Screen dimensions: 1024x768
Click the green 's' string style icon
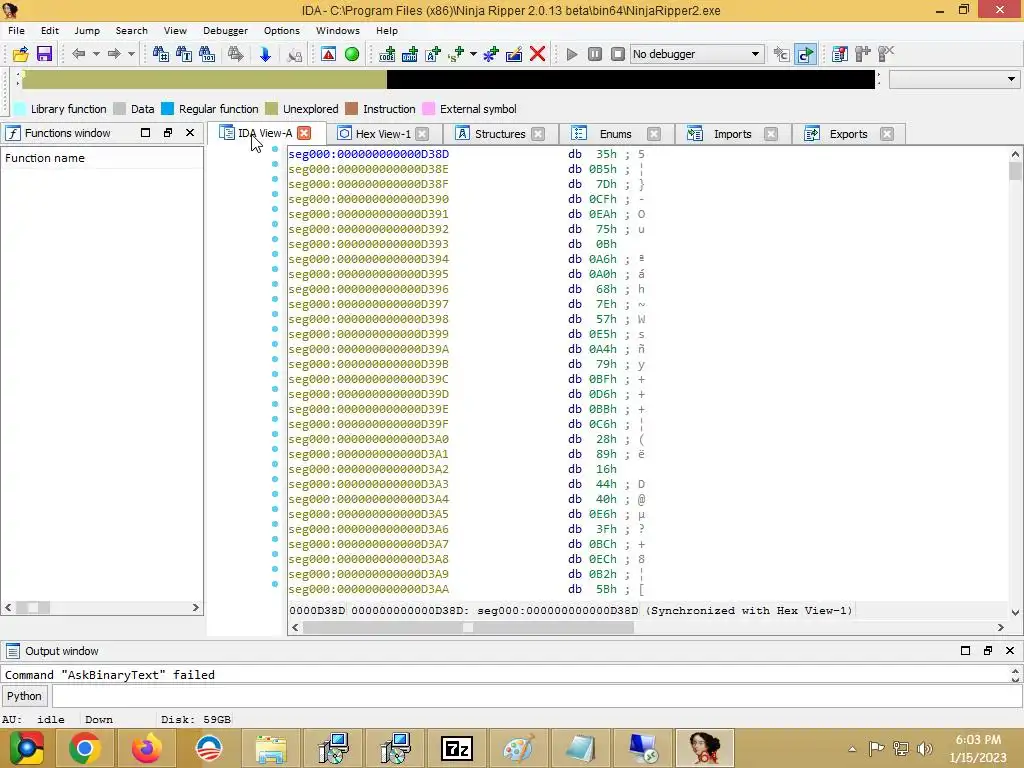tap(456, 54)
